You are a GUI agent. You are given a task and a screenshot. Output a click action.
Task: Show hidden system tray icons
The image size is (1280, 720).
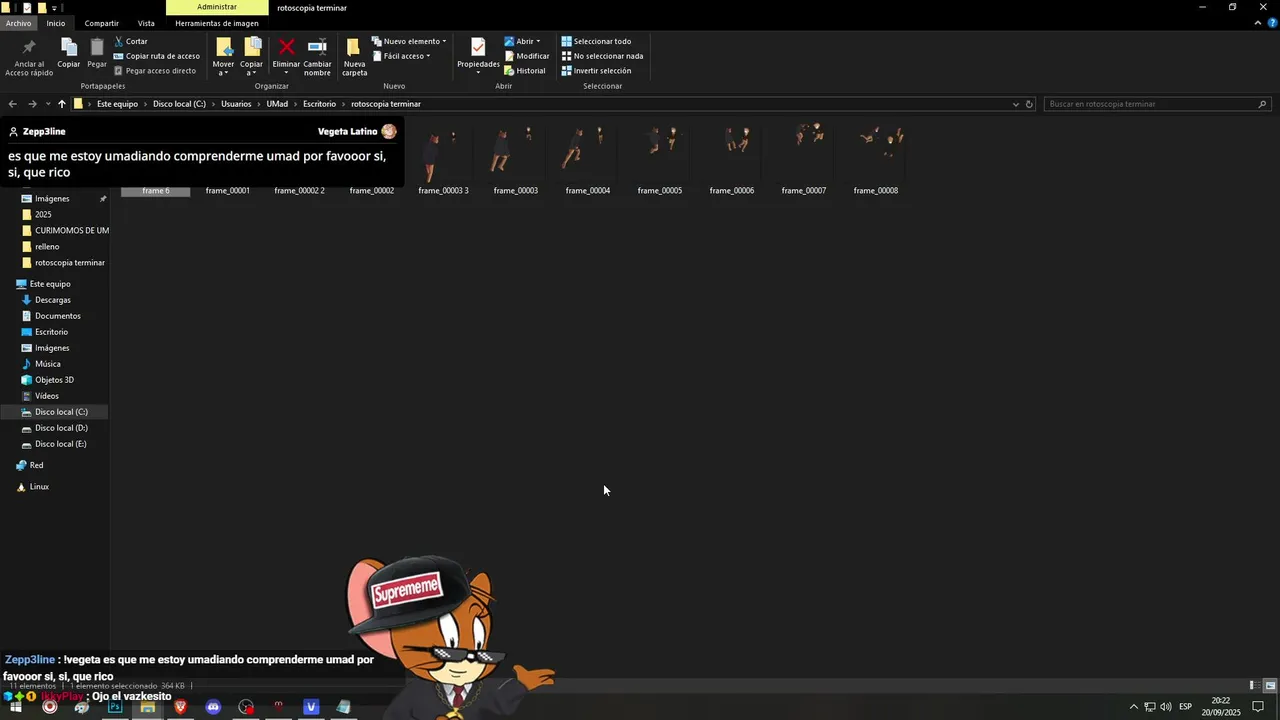pyautogui.click(x=1133, y=707)
